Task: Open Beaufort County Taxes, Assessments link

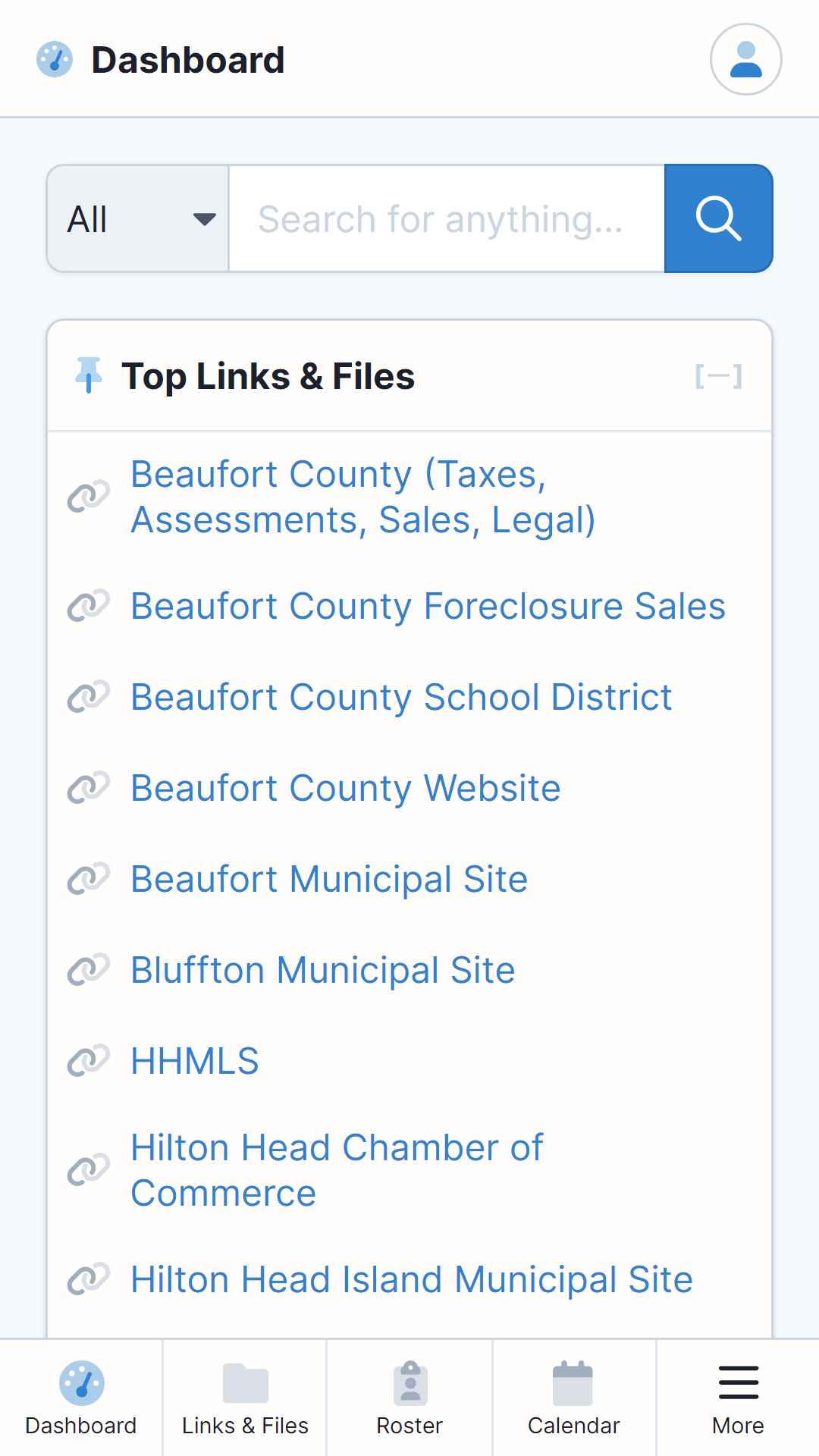Action: pyautogui.click(x=363, y=497)
